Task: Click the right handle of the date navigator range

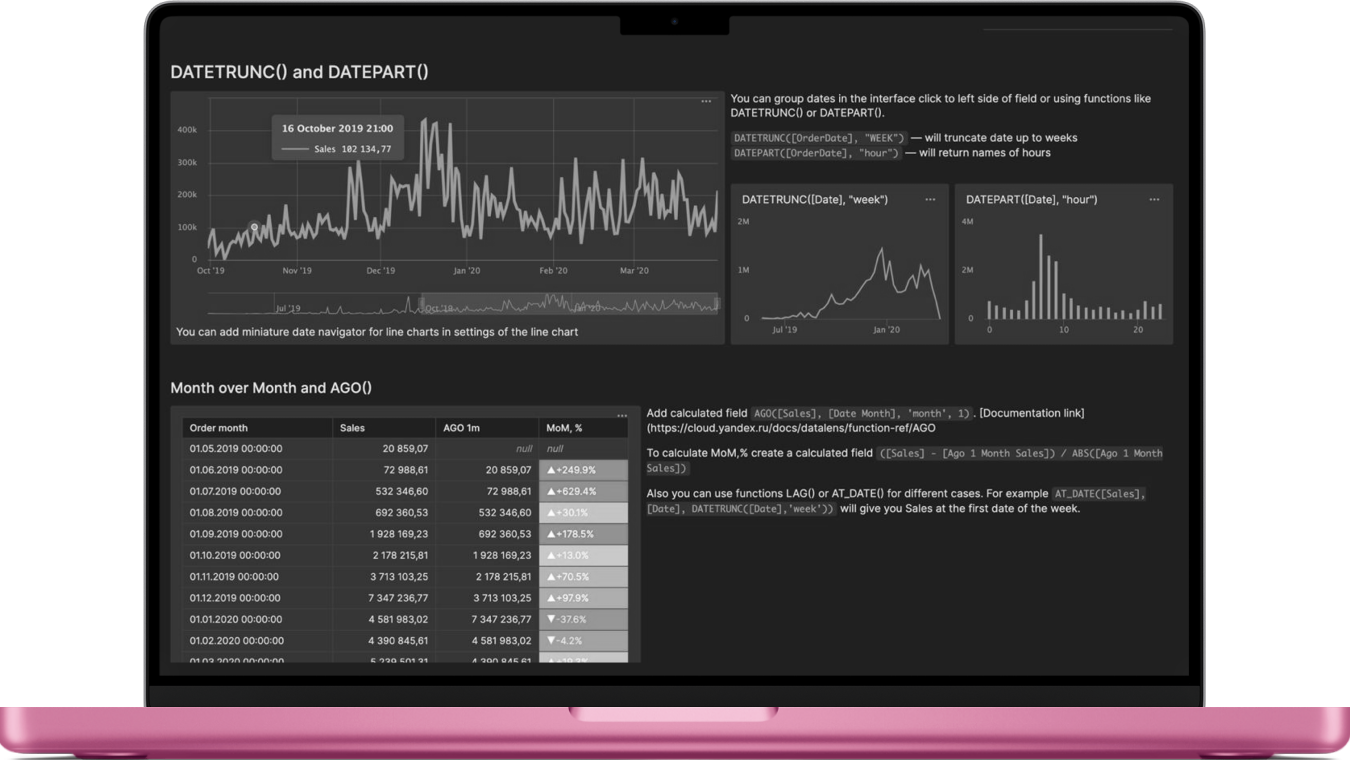Action: click(717, 303)
